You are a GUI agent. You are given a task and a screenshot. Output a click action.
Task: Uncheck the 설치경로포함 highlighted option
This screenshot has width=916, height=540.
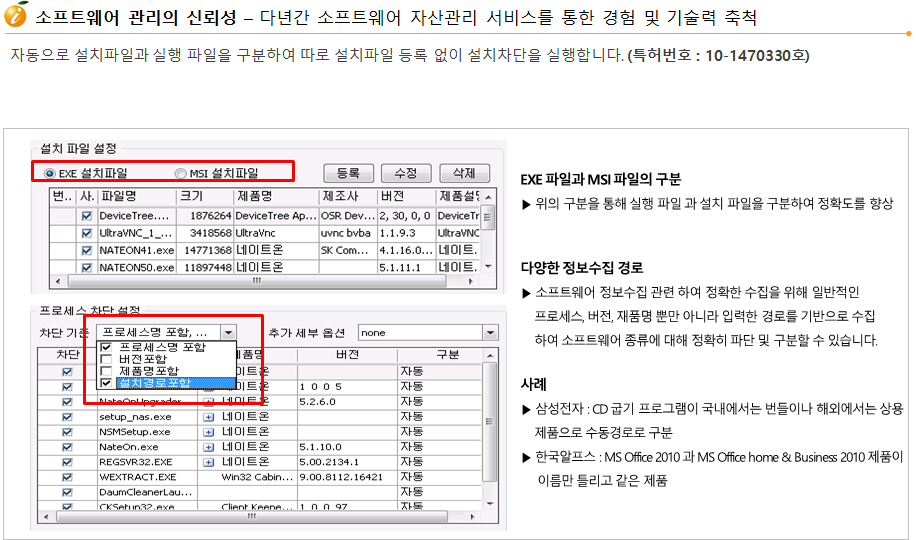[107, 383]
